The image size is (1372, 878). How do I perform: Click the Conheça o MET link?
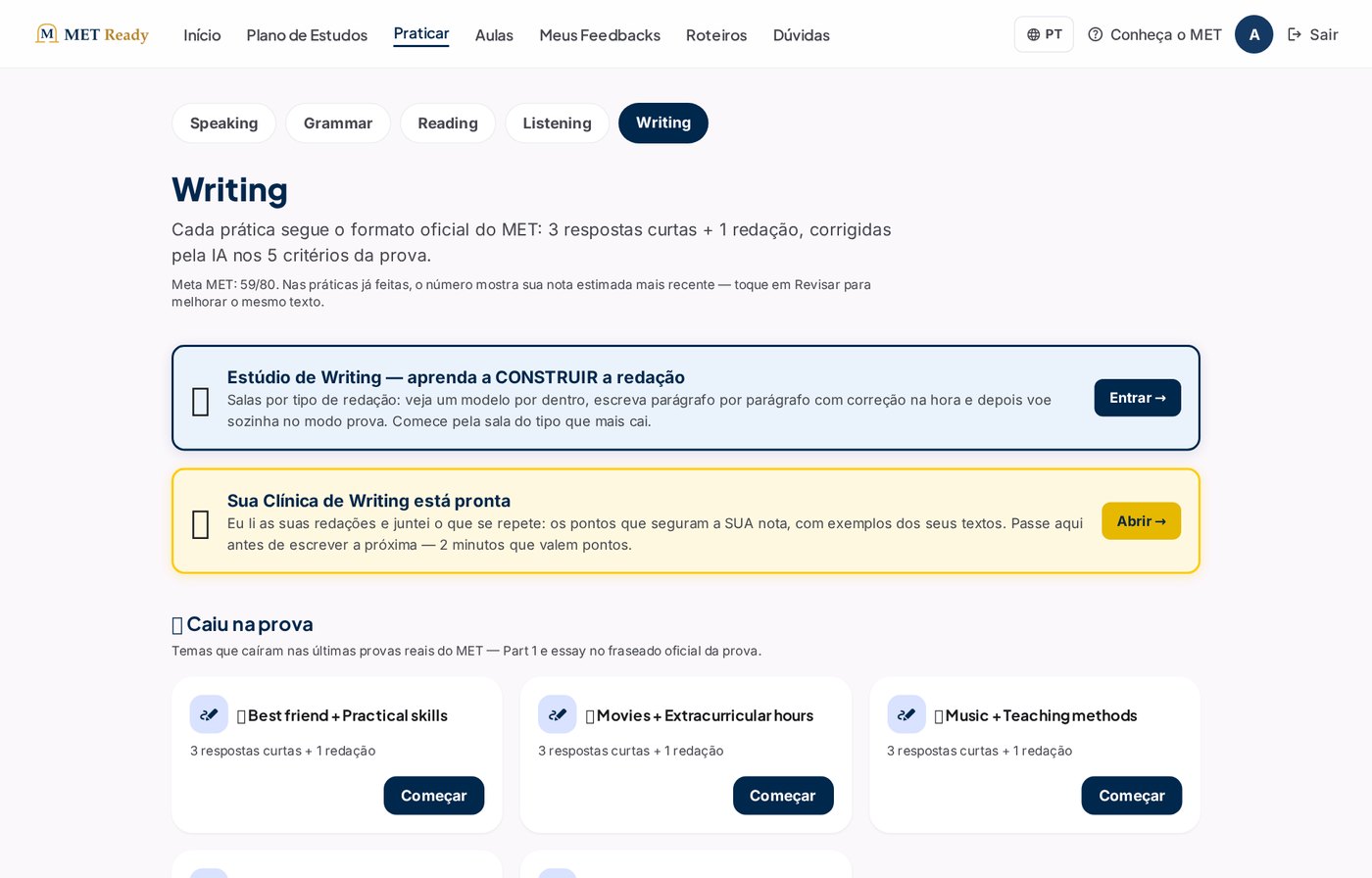[1155, 34]
